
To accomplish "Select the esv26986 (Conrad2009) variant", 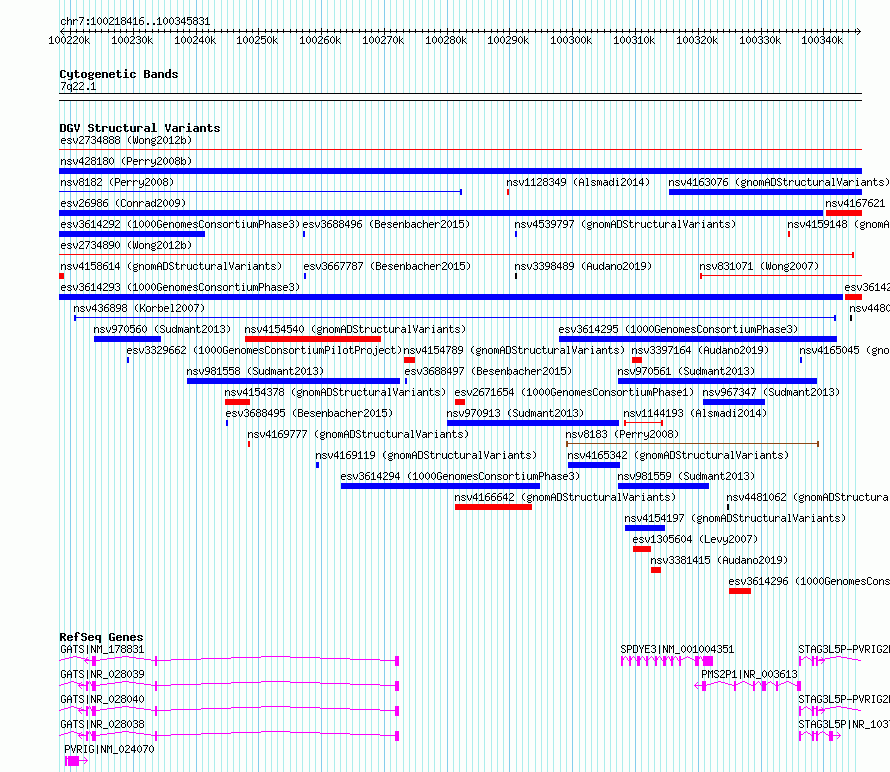I will click(123, 203).
